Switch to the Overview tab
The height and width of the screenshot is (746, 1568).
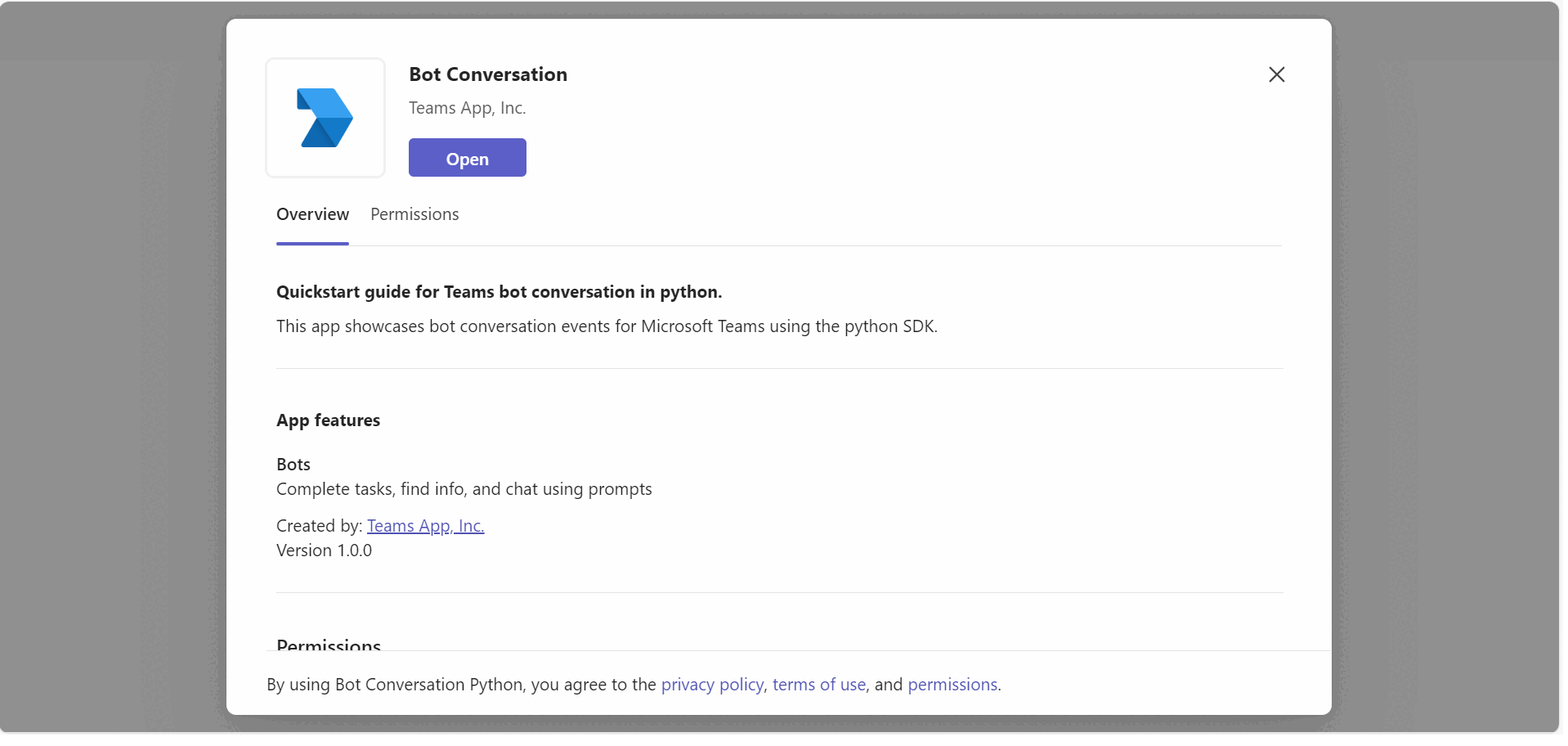(x=312, y=214)
